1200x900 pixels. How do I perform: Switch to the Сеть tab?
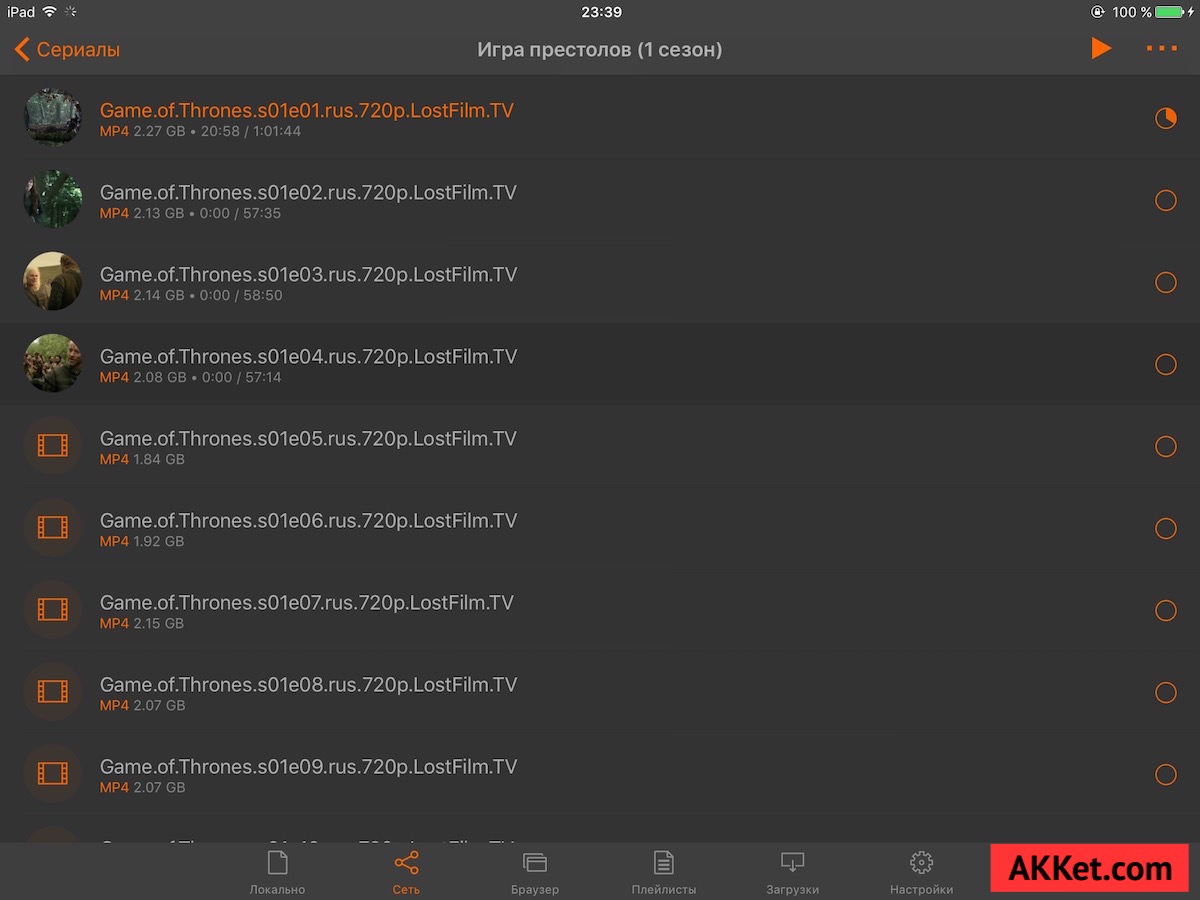[x=406, y=873]
